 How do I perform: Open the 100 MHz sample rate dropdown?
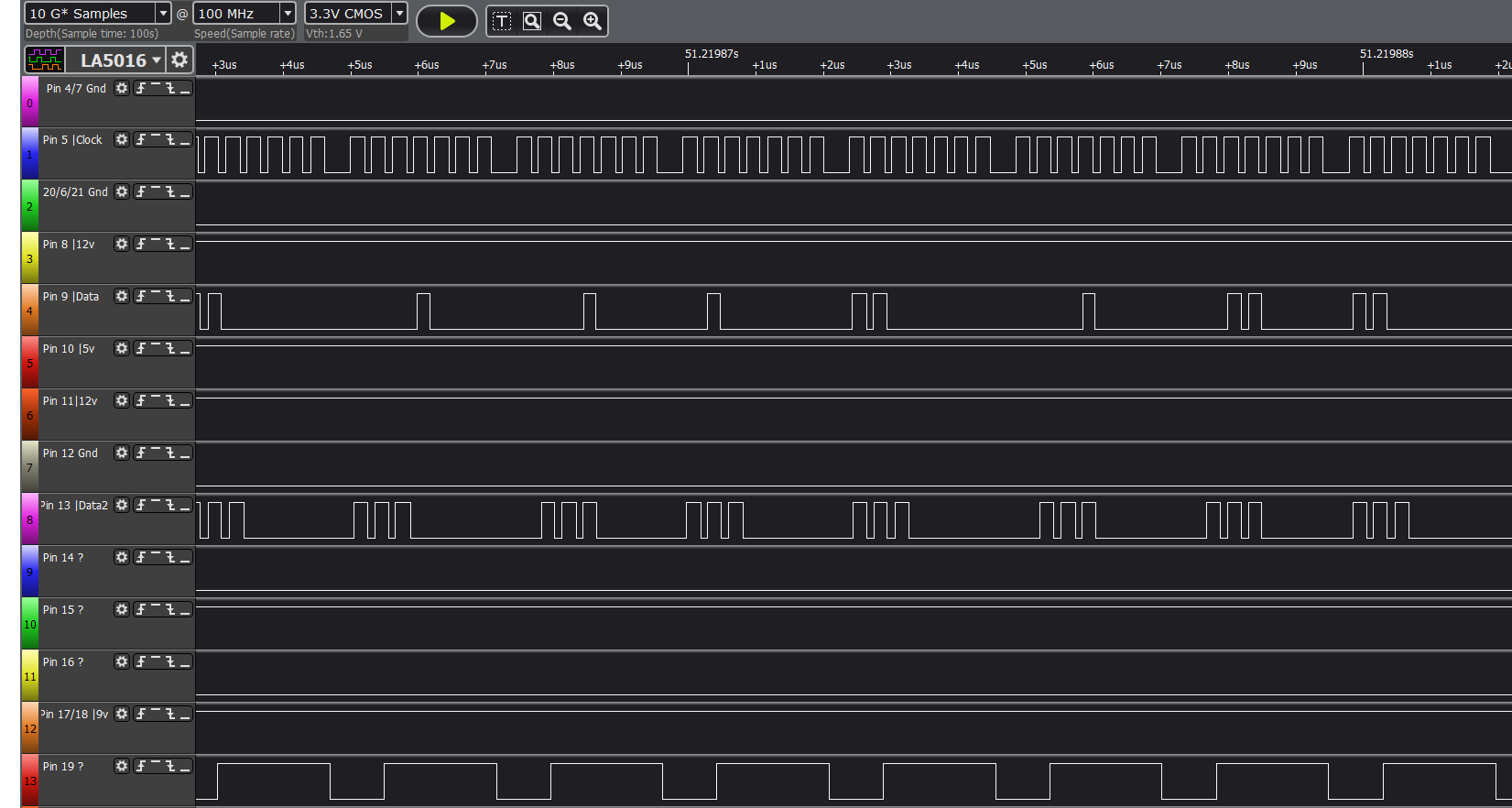click(288, 14)
